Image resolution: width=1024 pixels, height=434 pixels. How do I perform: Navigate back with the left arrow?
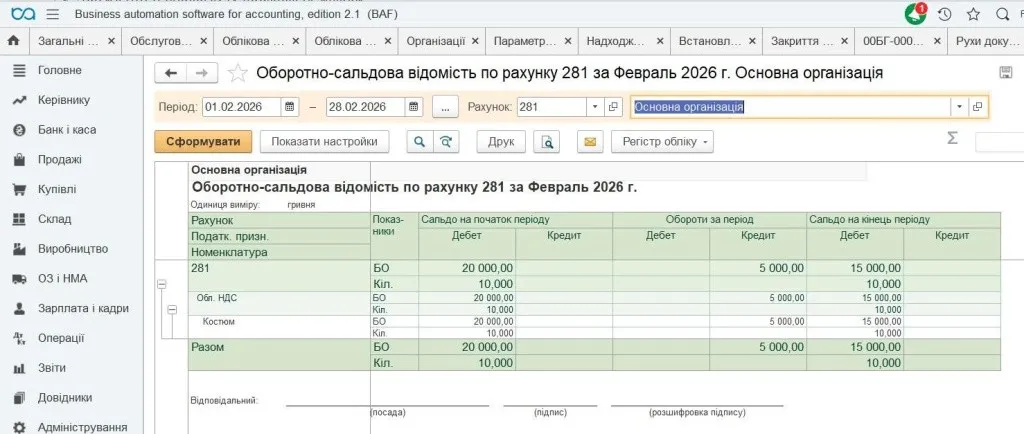click(x=170, y=73)
